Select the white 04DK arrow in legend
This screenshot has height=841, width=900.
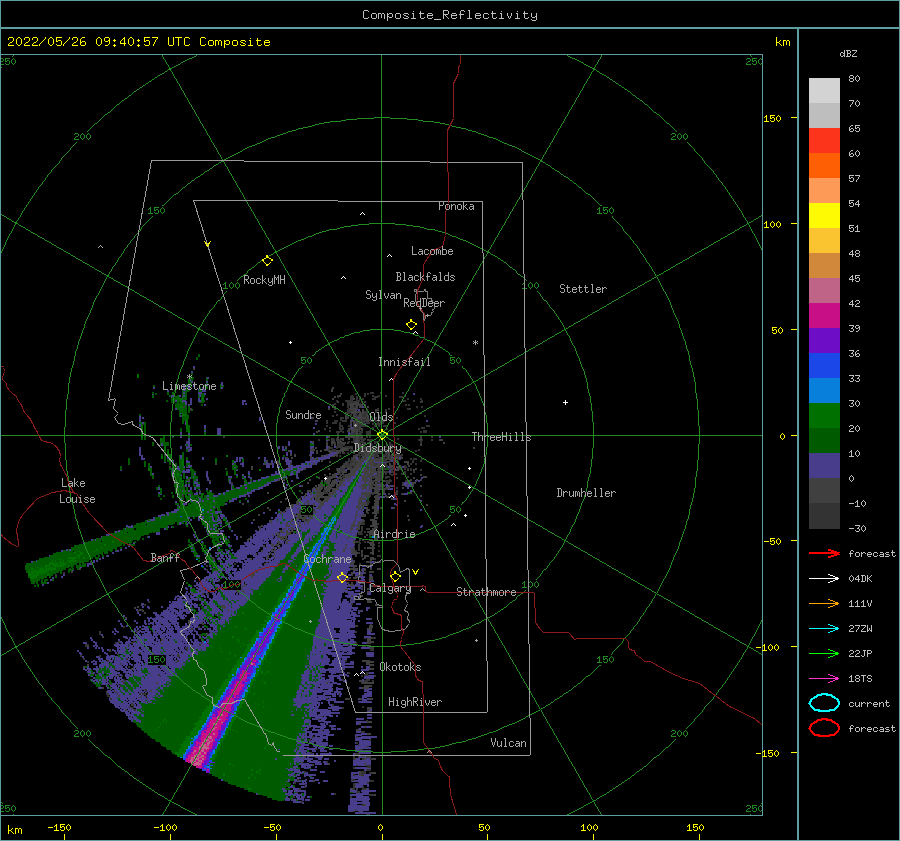coord(824,579)
